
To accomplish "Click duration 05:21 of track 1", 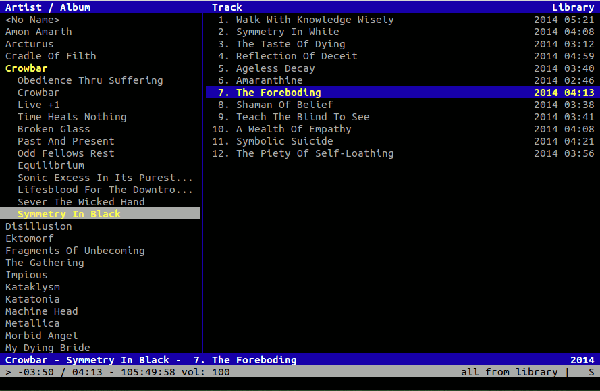I will point(579,20).
